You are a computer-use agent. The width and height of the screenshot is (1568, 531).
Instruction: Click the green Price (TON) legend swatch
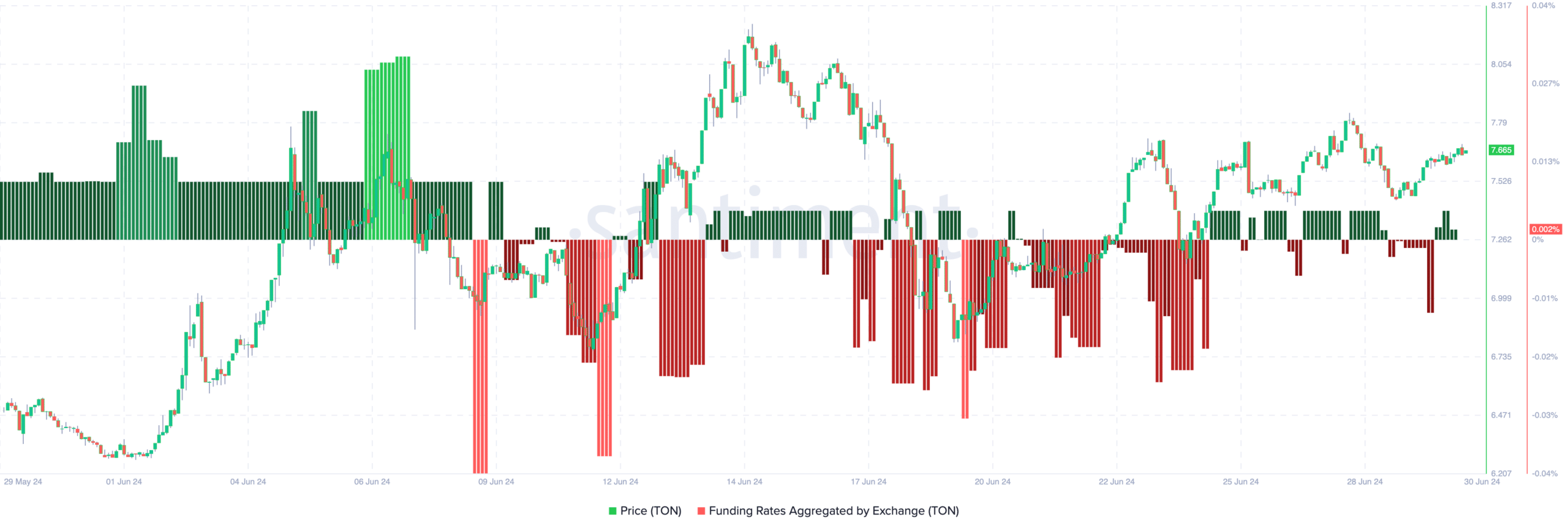612,511
